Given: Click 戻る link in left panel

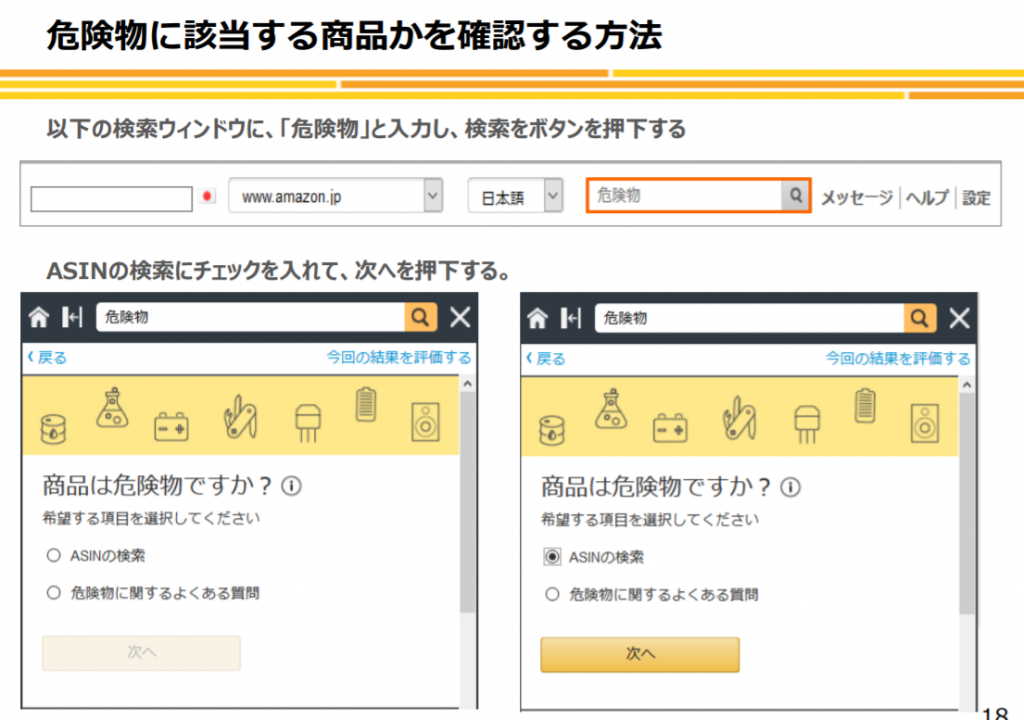Looking at the screenshot, I should click(x=47, y=357).
